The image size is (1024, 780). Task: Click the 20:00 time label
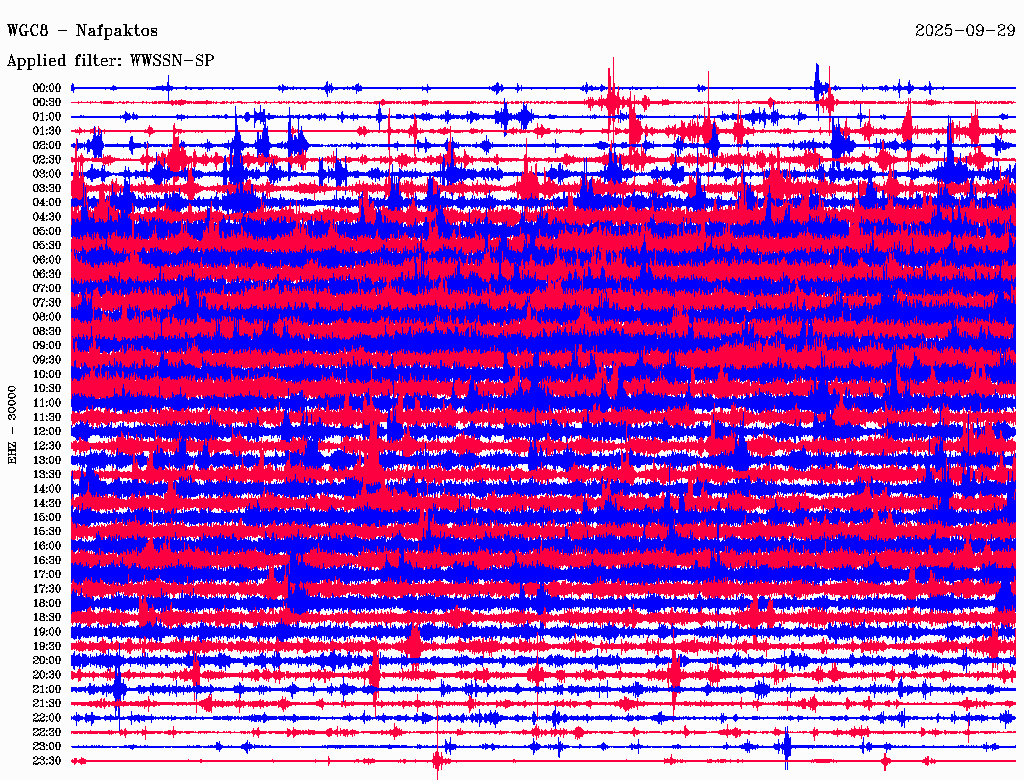[x=47, y=660]
